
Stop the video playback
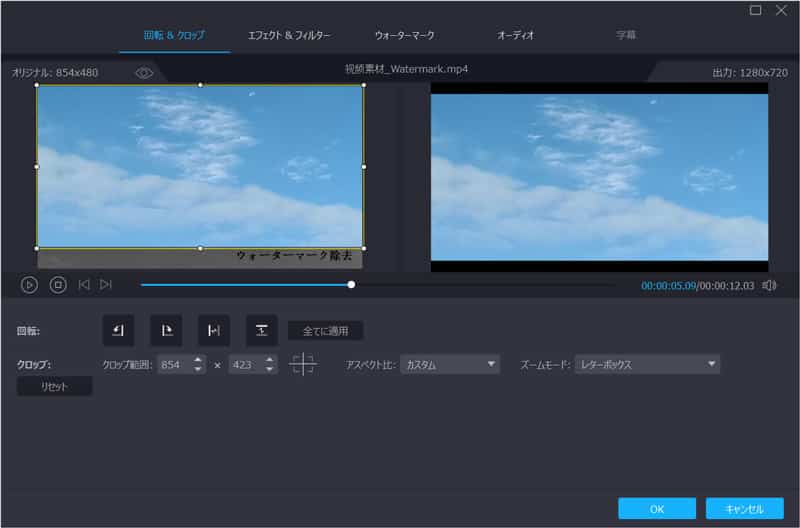point(58,285)
